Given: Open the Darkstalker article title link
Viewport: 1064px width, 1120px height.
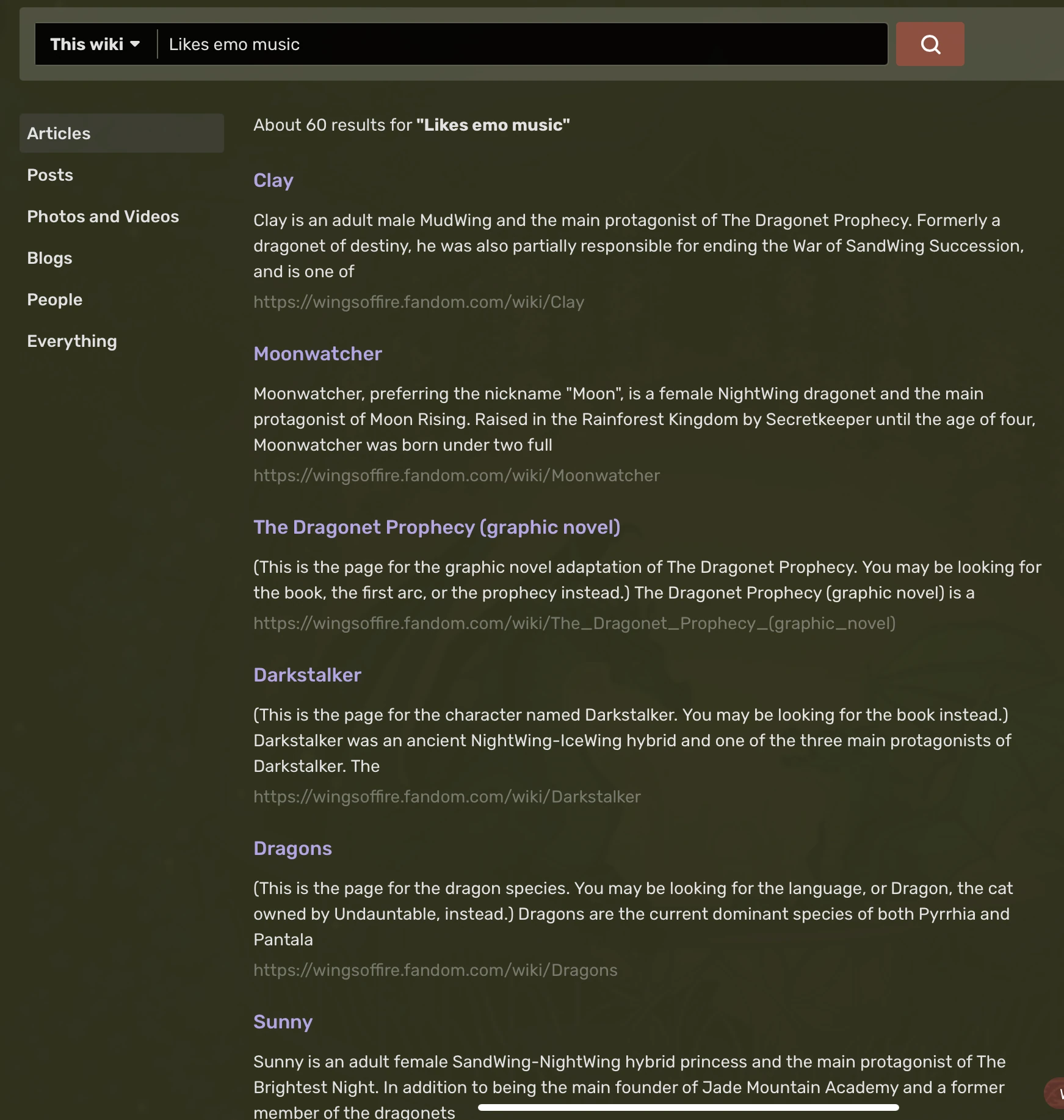Looking at the screenshot, I should [x=307, y=675].
